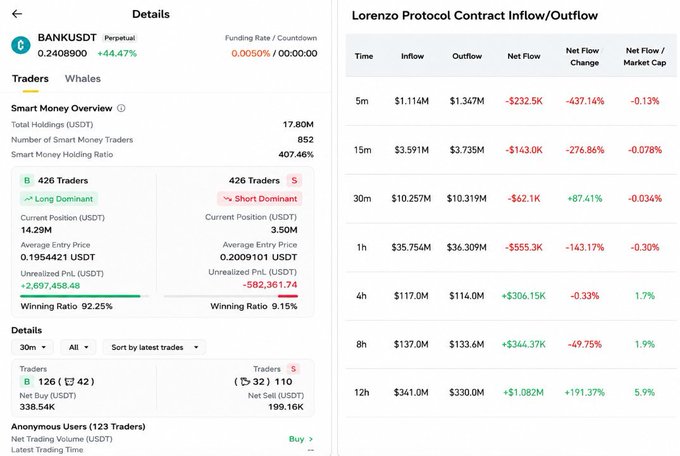Click the 5.9% market cap ratio
680x456 pixels.
coord(644,393)
